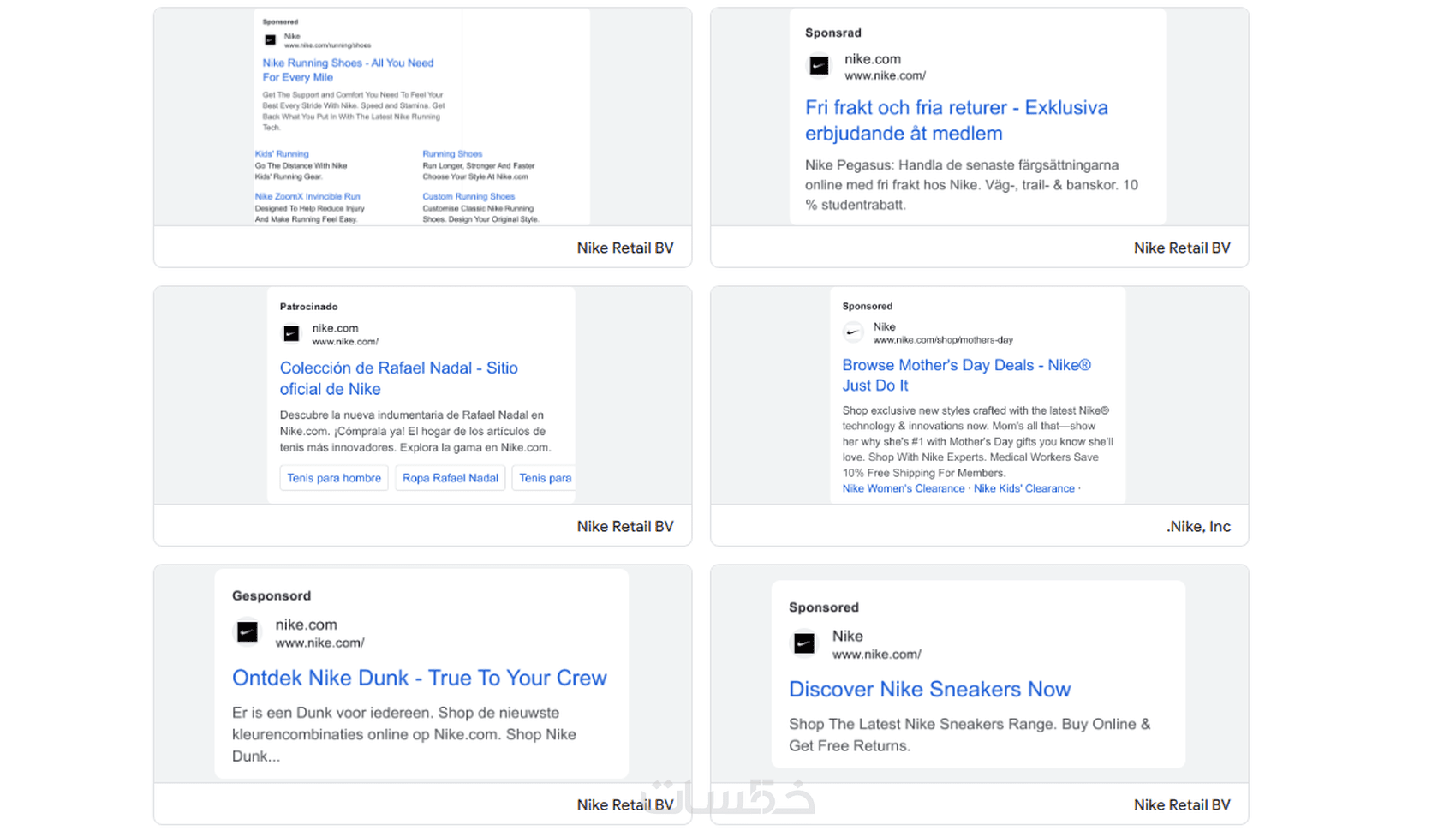The height and width of the screenshot is (831, 1456).
Task: Click 'Nike Retail BV' under the Fri frakt ad
Action: (x=1182, y=248)
